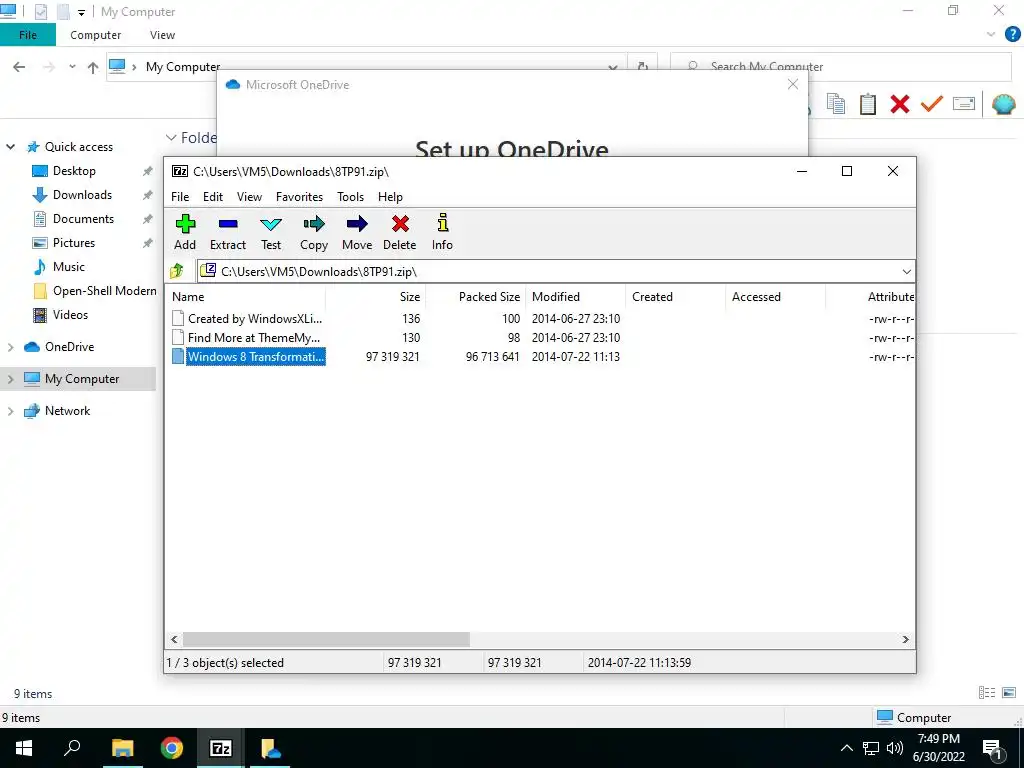Click the red X delete icon in the Explorer toolbar
The height and width of the screenshot is (768, 1024).
click(x=900, y=104)
